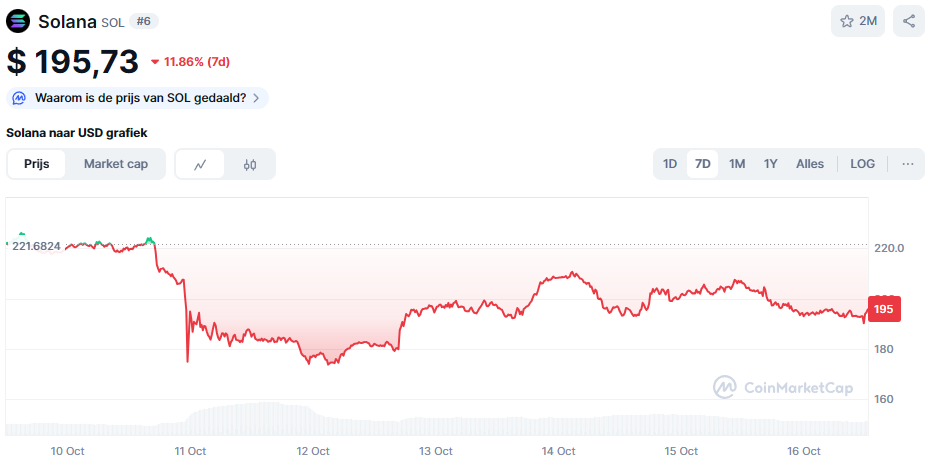Switch to candlestick chart view

click(250, 164)
